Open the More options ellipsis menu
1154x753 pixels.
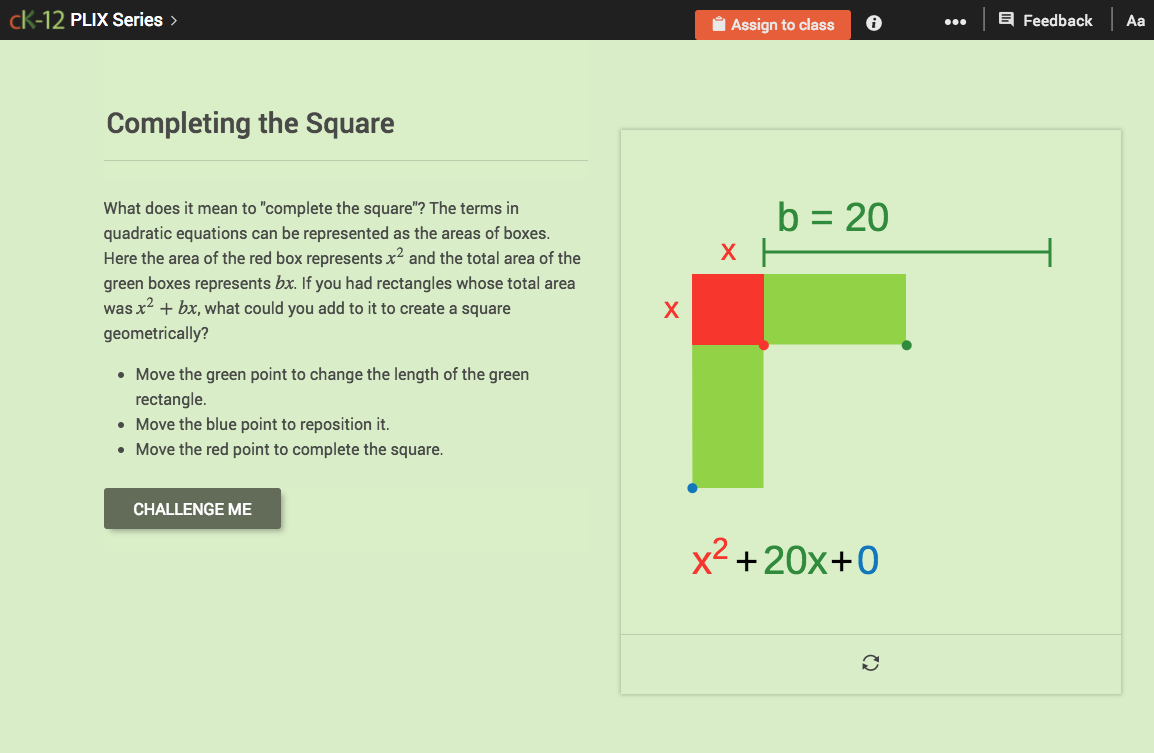tap(955, 22)
